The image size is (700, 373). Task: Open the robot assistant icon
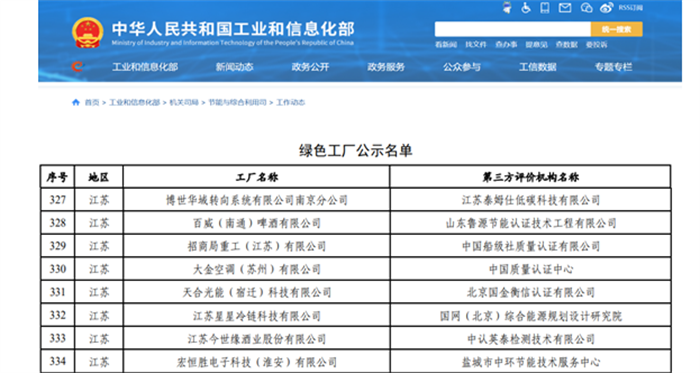tap(507, 8)
